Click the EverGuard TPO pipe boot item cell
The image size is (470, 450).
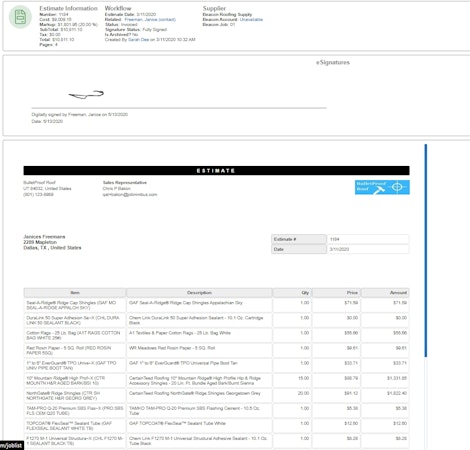coord(75,365)
